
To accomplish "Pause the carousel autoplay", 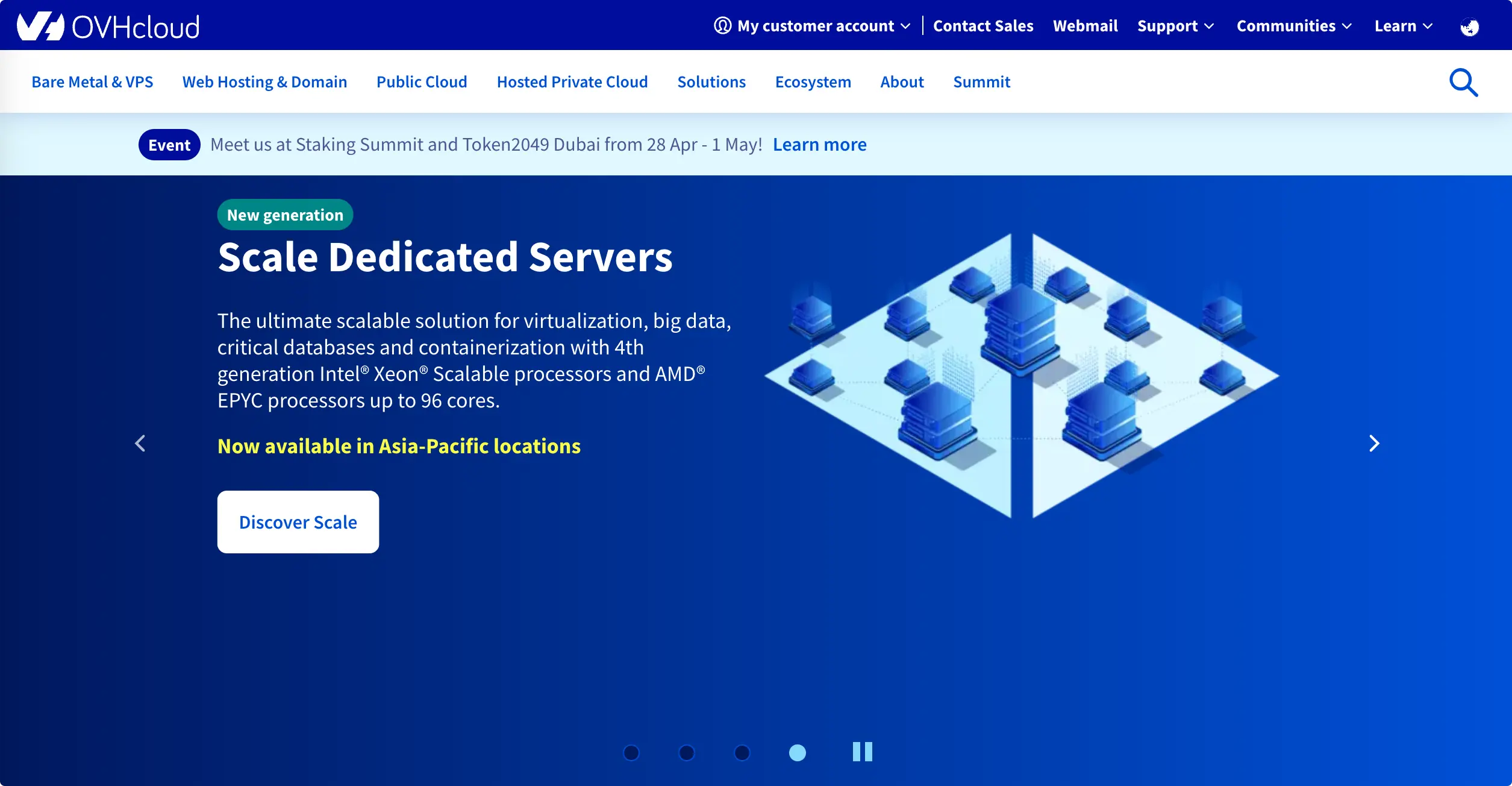I will coord(863,752).
